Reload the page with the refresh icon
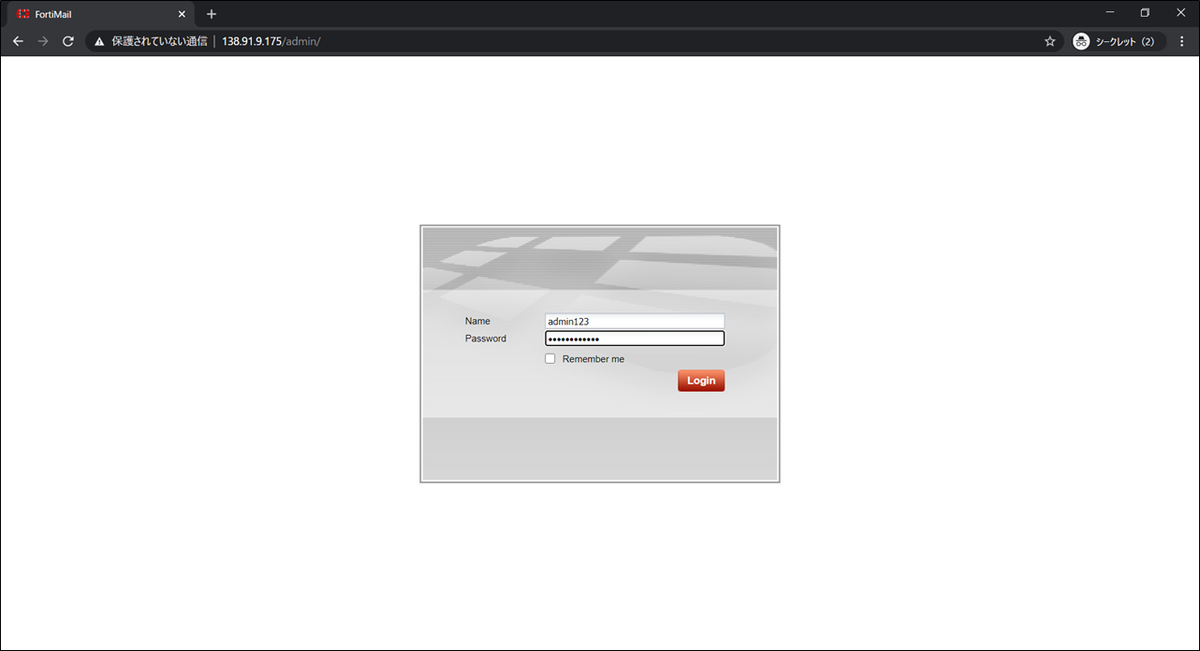This screenshot has height=651, width=1200. click(68, 41)
